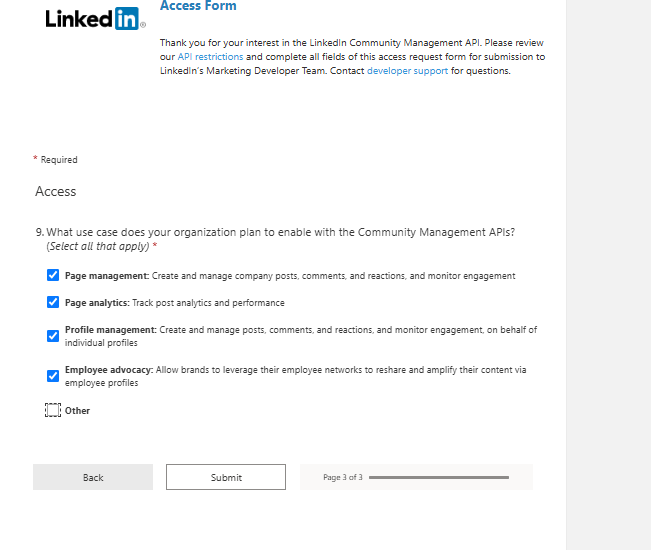Click the bold Page management label text
This screenshot has height=550, width=651.
(107, 276)
